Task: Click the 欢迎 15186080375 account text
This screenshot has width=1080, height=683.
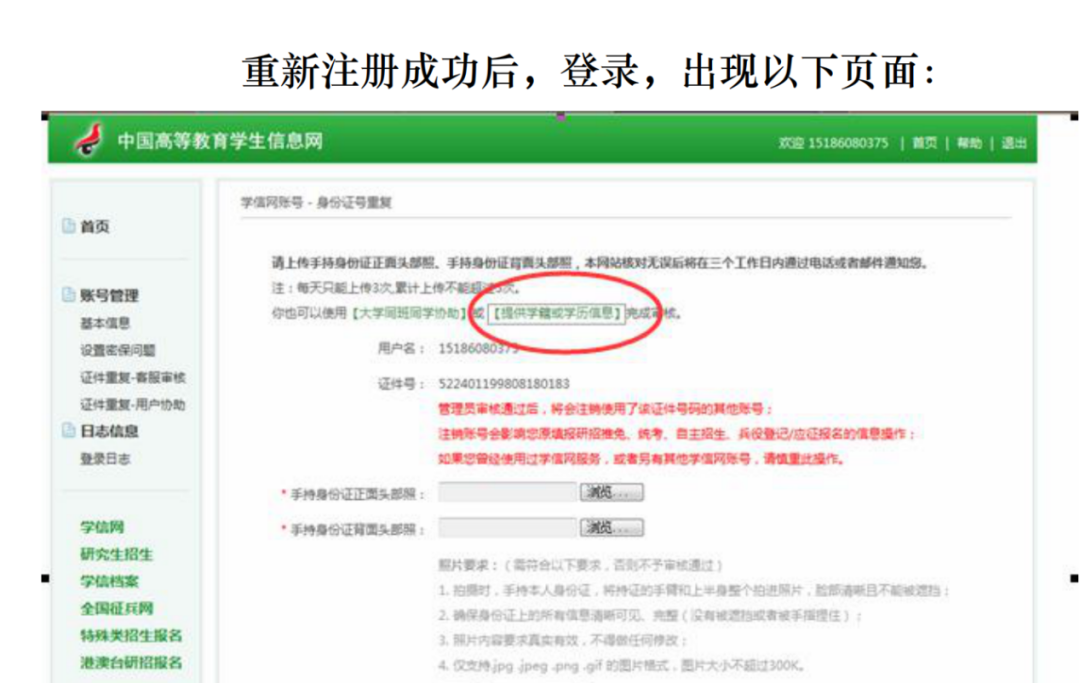Action: (x=833, y=143)
